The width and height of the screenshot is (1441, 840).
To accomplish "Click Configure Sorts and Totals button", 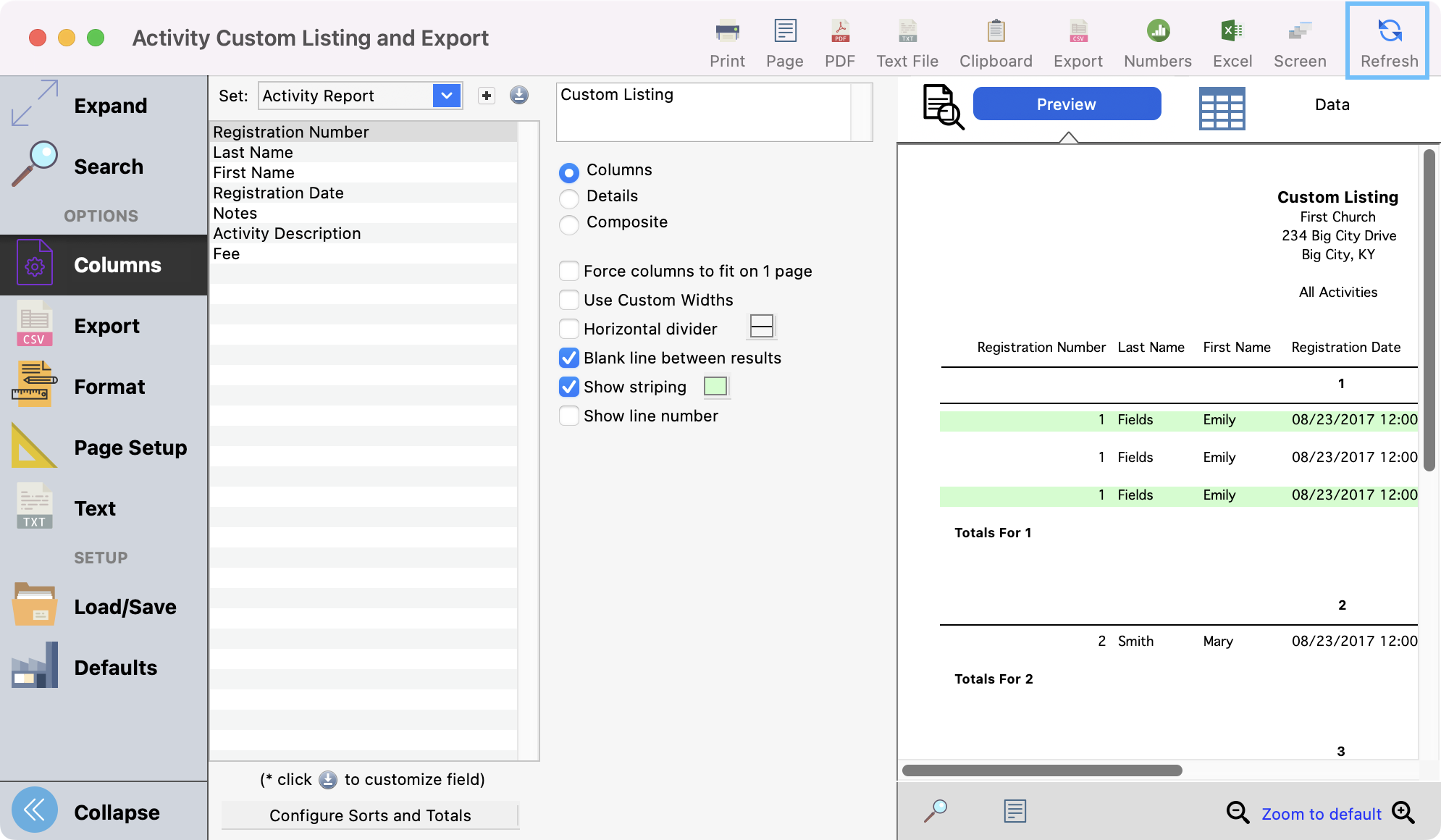I will (370, 815).
